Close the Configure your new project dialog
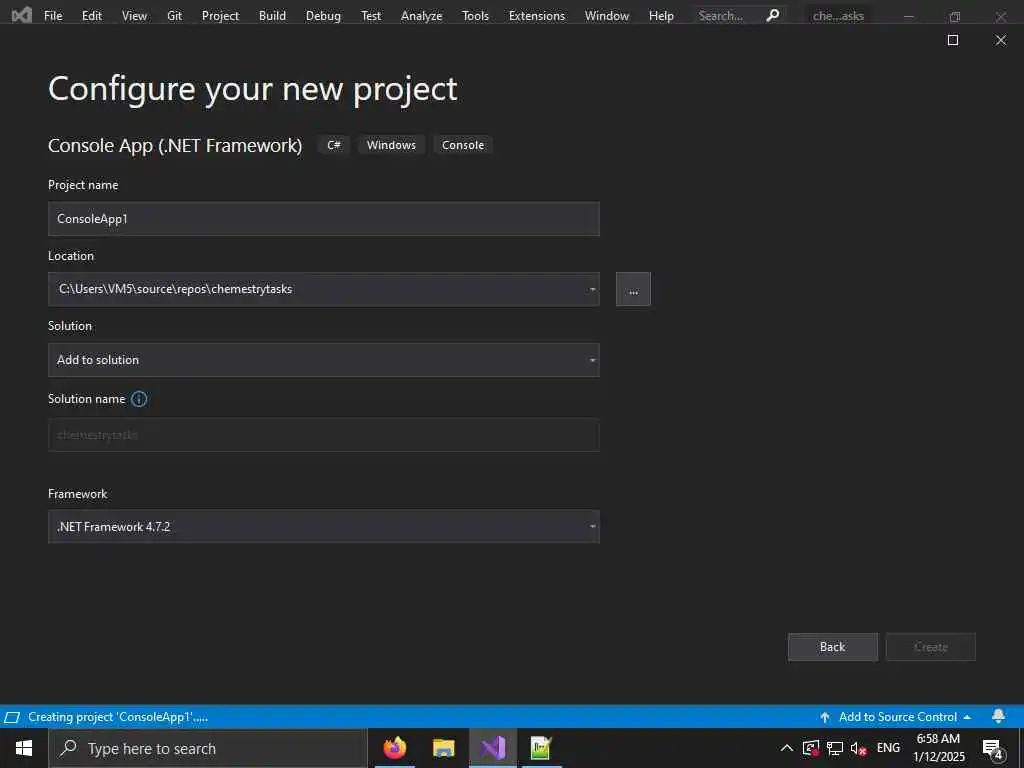The image size is (1024, 768). pos(1000,40)
